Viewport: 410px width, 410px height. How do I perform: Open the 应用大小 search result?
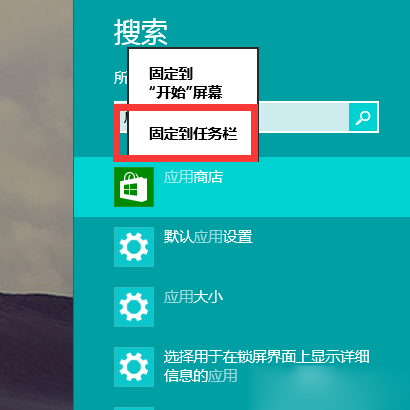click(193, 297)
